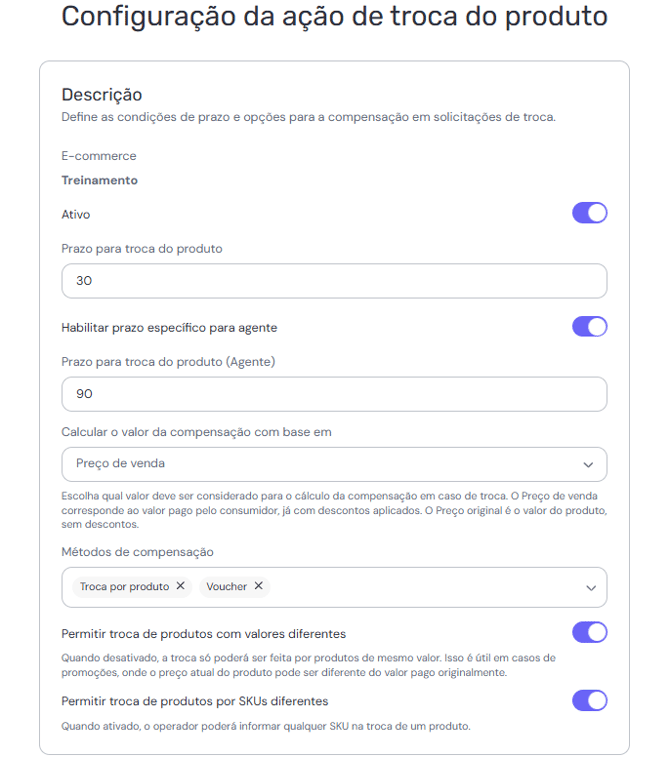Screen dimensions: 670x757
Task: Click the Métodos de compensação label text
Action: (137, 552)
